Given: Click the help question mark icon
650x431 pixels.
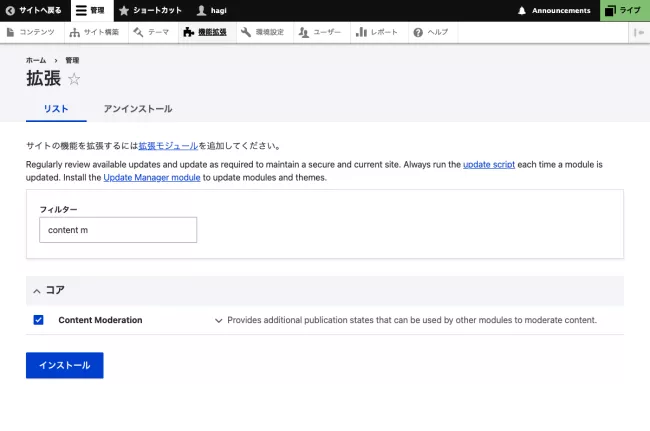Looking at the screenshot, I should [x=418, y=32].
